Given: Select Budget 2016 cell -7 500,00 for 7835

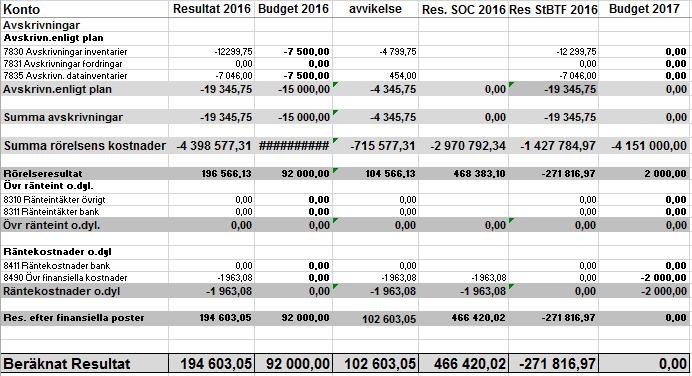Looking at the screenshot, I should point(306,75).
